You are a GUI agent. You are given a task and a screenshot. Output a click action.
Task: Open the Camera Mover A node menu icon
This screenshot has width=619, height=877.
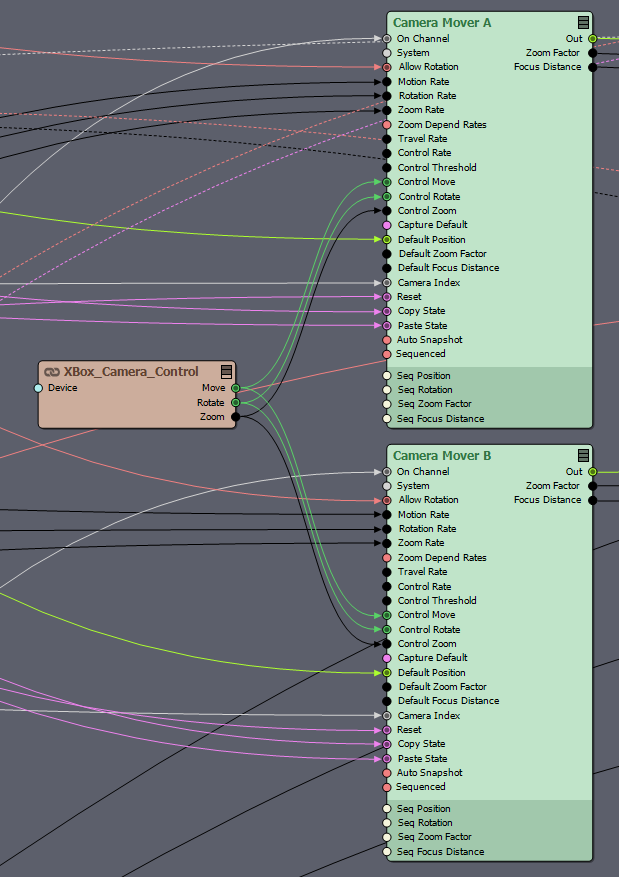pyautogui.click(x=583, y=22)
